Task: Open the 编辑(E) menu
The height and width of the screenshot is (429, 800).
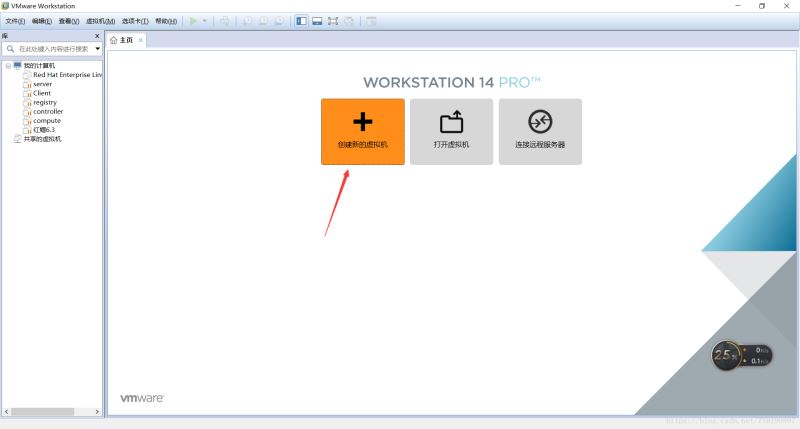Action: pyautogui.click(x=42, y=21)
